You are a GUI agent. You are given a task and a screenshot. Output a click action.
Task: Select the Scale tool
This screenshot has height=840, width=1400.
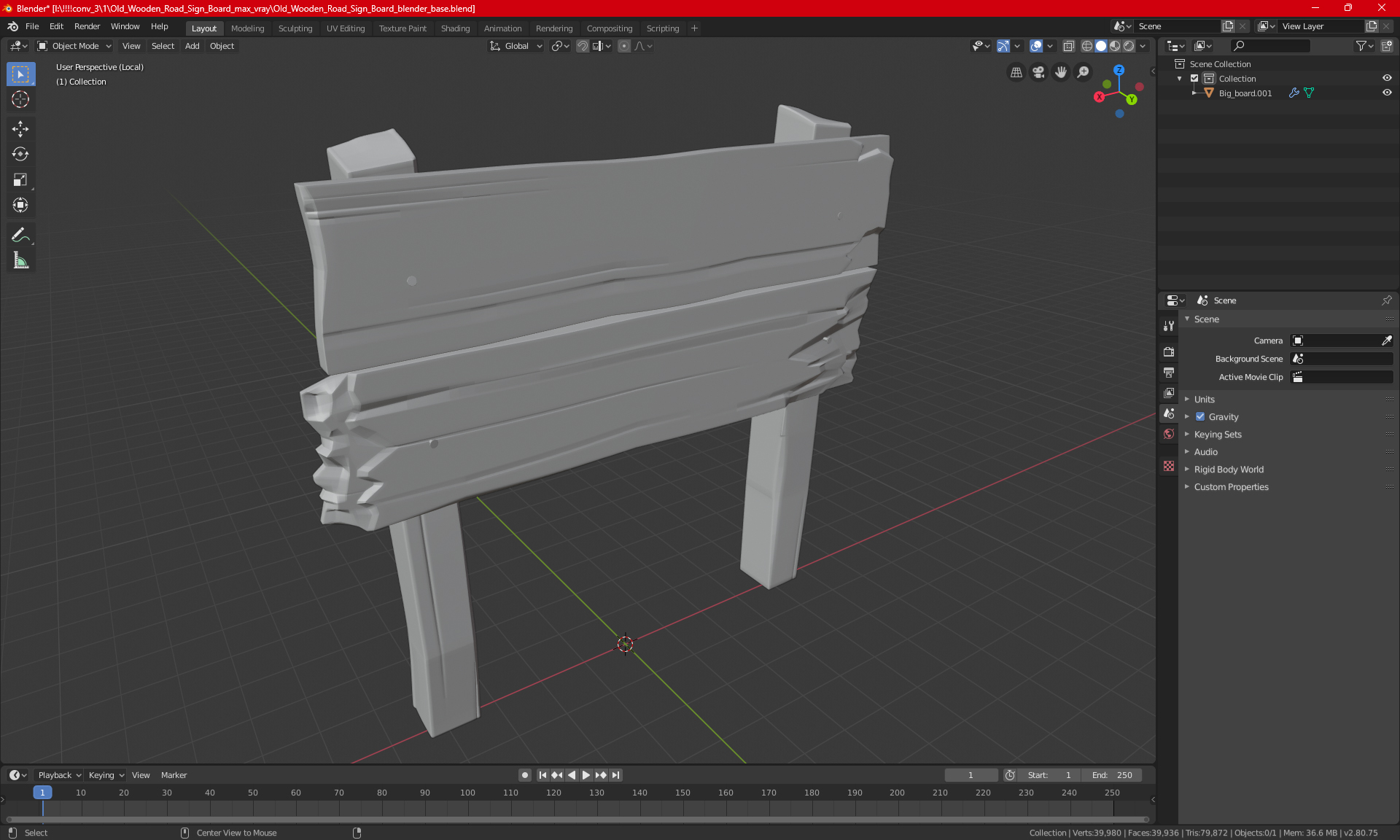(x=20, y=180)
